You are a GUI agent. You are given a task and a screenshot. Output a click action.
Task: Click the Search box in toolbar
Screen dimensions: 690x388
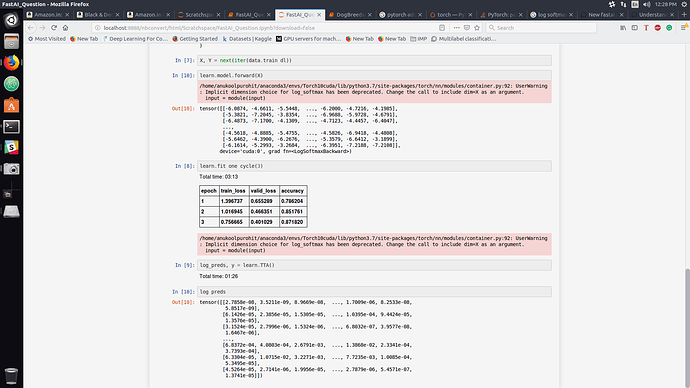(x=541, y=28)
